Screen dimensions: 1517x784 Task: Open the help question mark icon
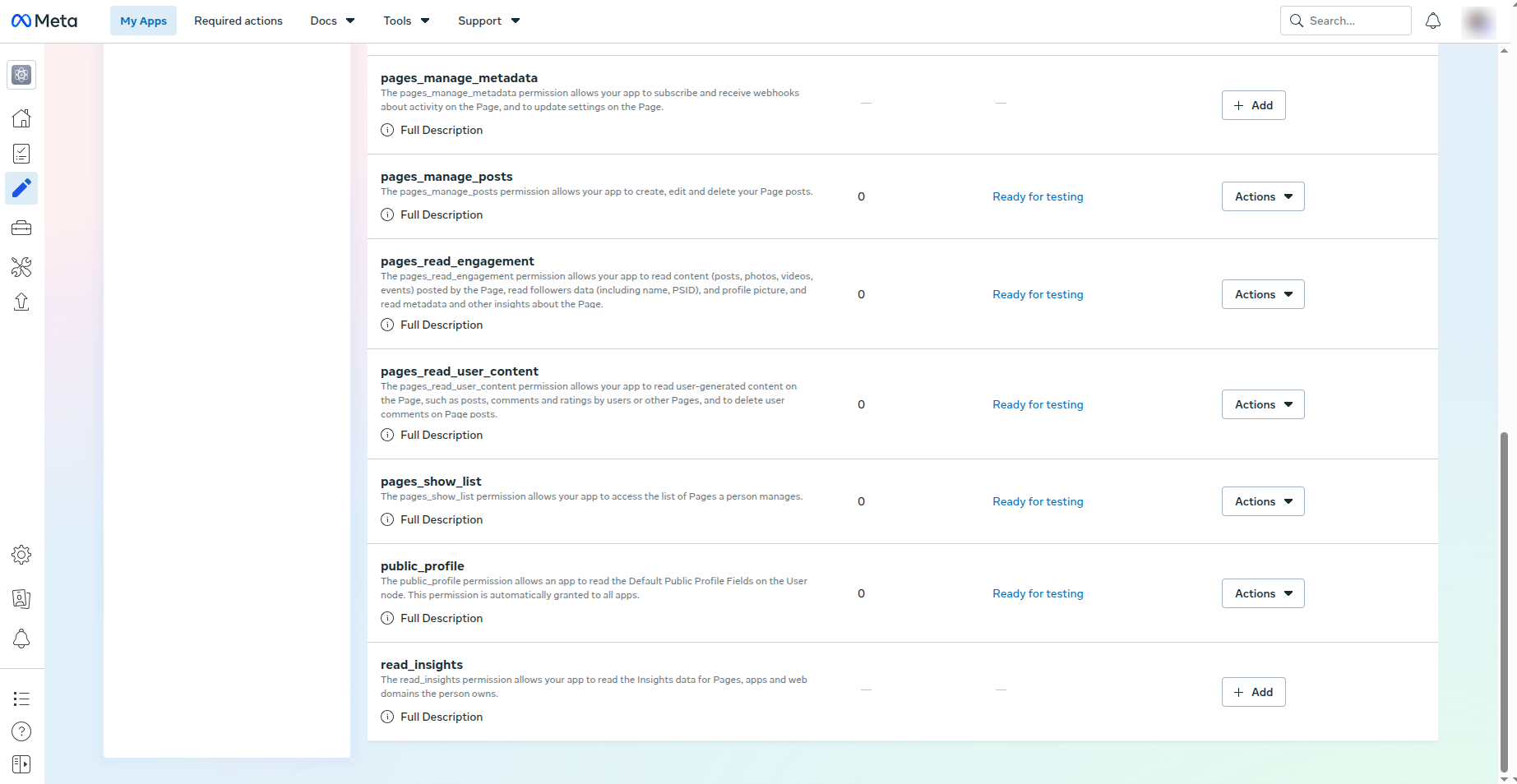[x=22, y=731]
